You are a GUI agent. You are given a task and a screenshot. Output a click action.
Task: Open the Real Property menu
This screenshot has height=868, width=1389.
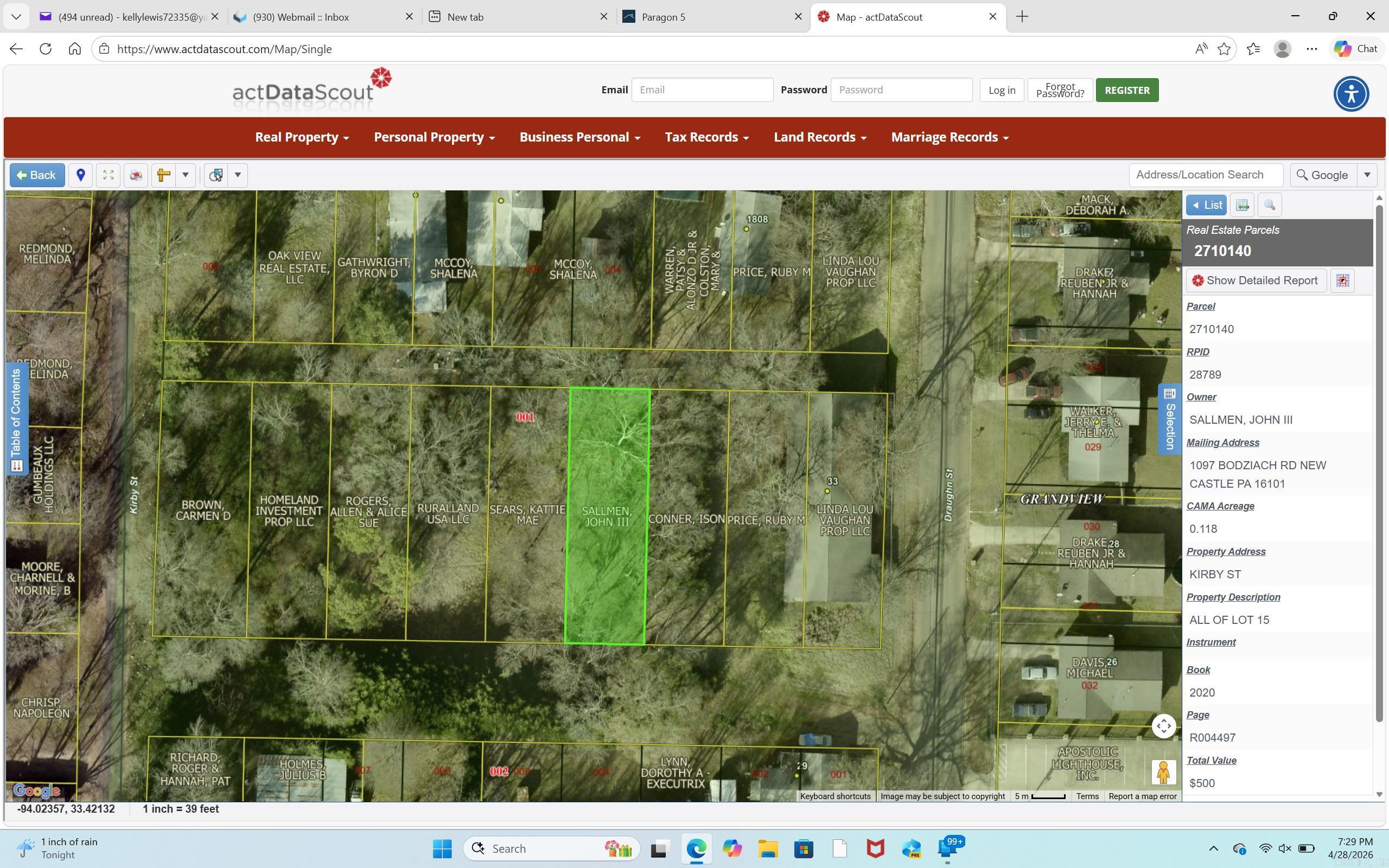tap(302, 137)
